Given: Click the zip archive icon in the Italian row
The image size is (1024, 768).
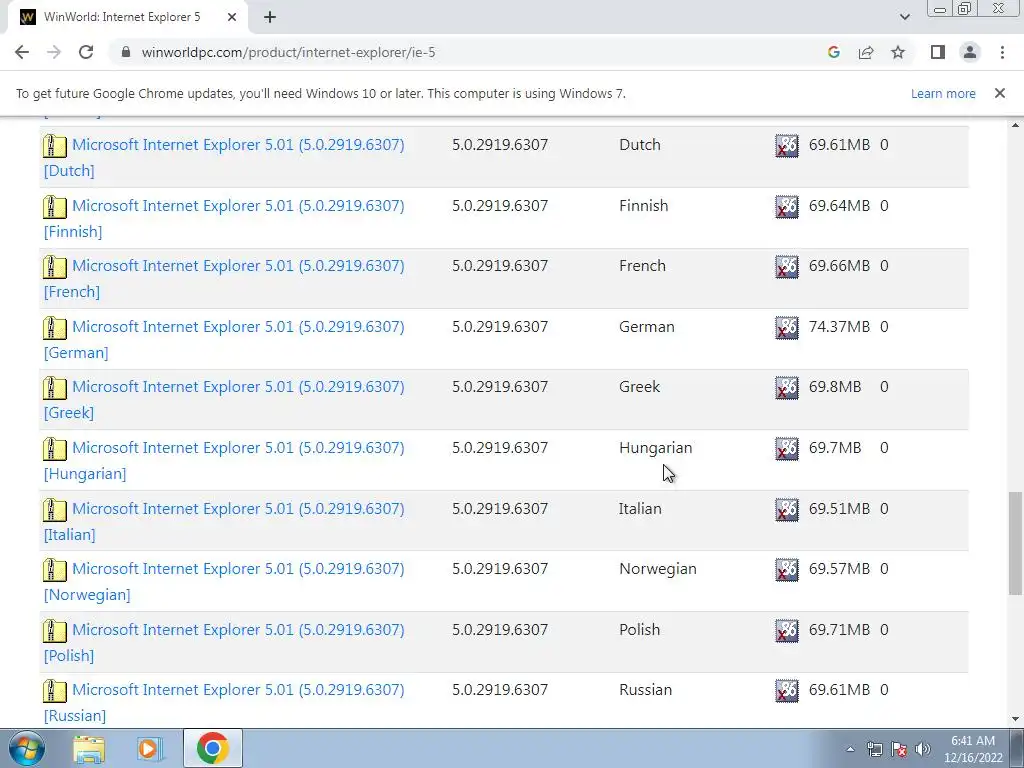Looking at the screenshot, I should (x=55, y=509).
